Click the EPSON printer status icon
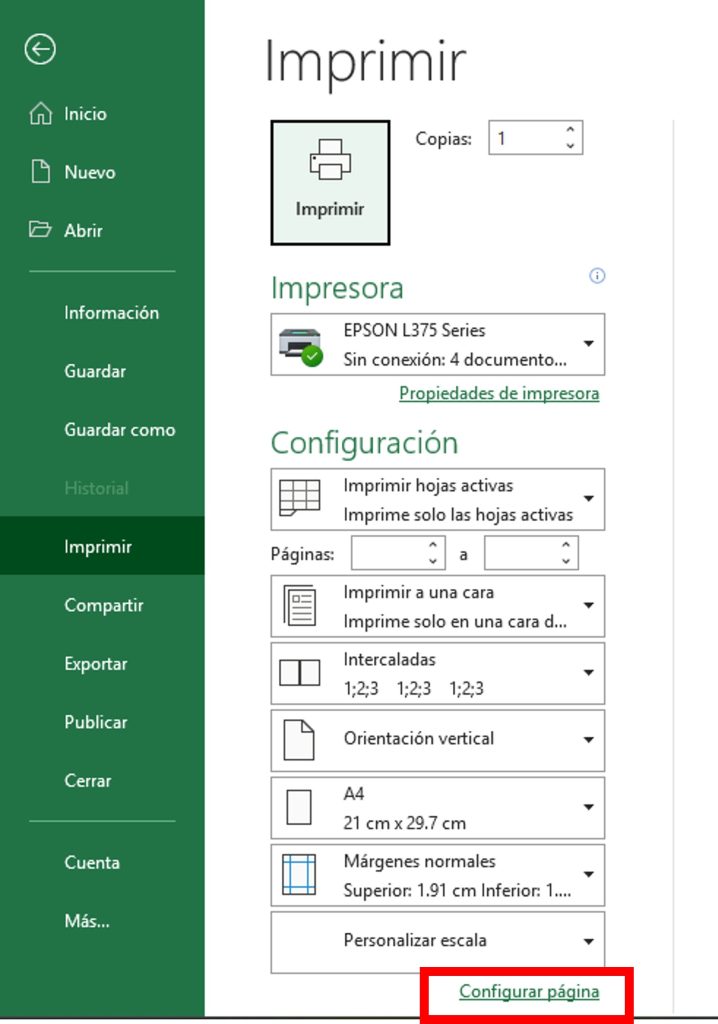This screenshot has height=1024, width=718. pyautogui.click(x=300, y=346)
